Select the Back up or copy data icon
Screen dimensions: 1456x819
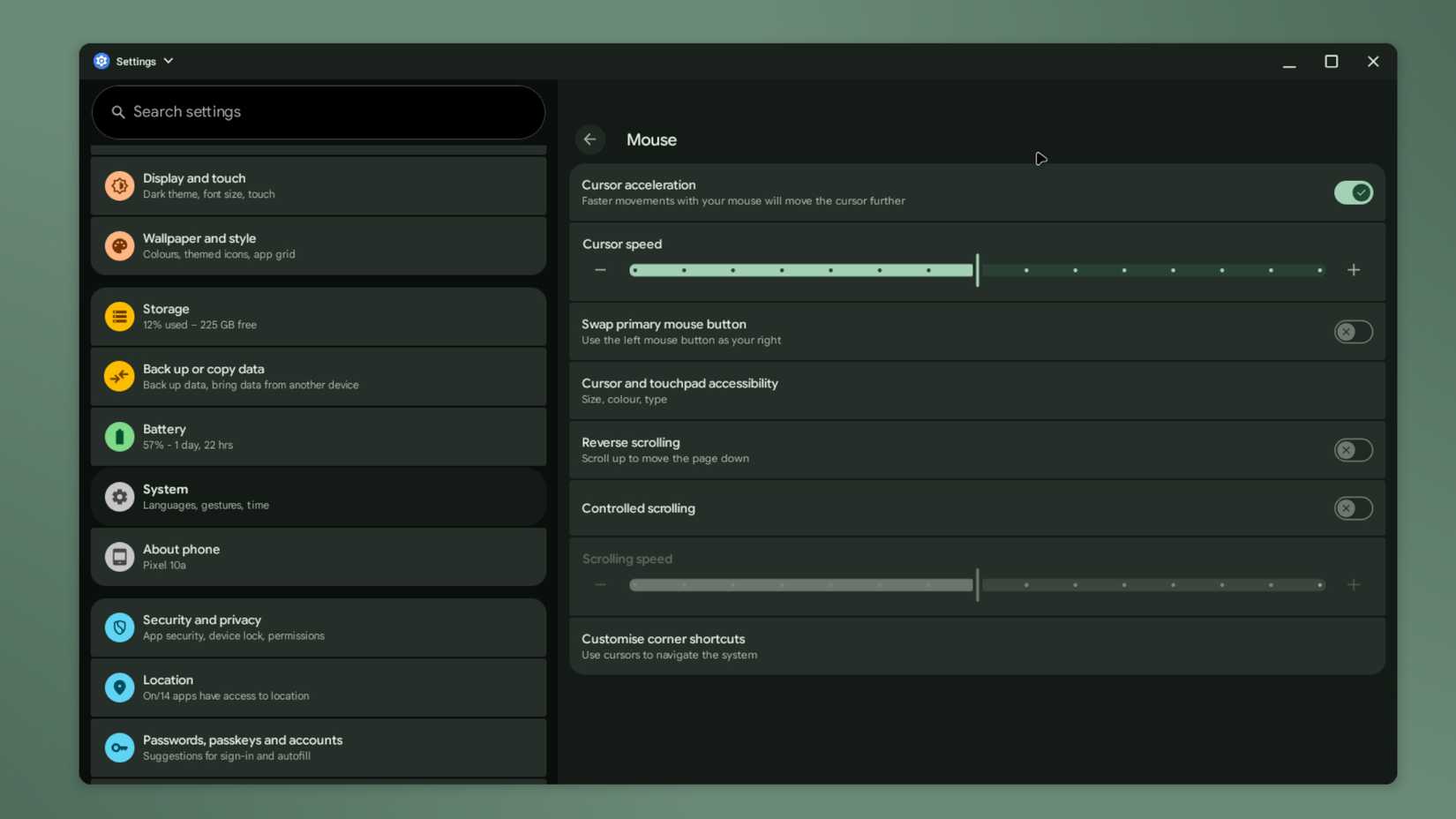(x=120, y=376)
